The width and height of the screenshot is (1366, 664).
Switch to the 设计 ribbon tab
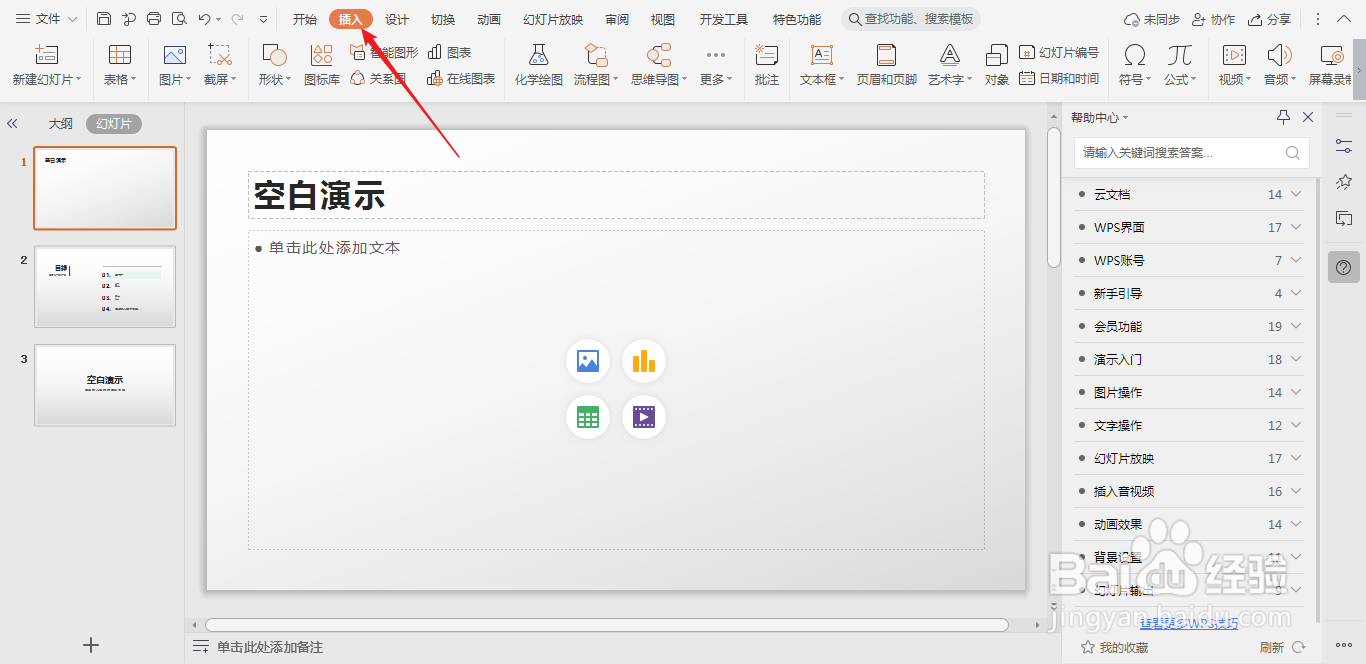tap(397, 19)
